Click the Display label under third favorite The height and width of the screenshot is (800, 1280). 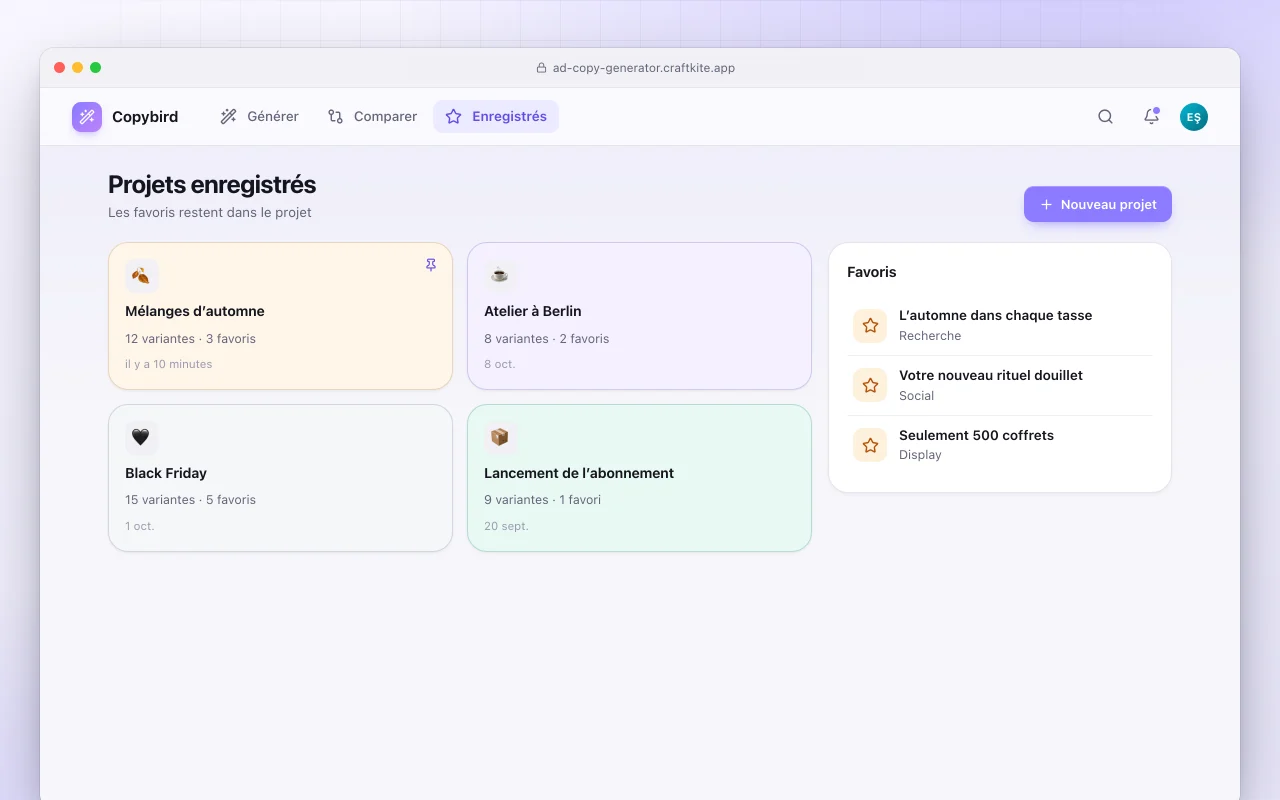click(x=920, y=455)
